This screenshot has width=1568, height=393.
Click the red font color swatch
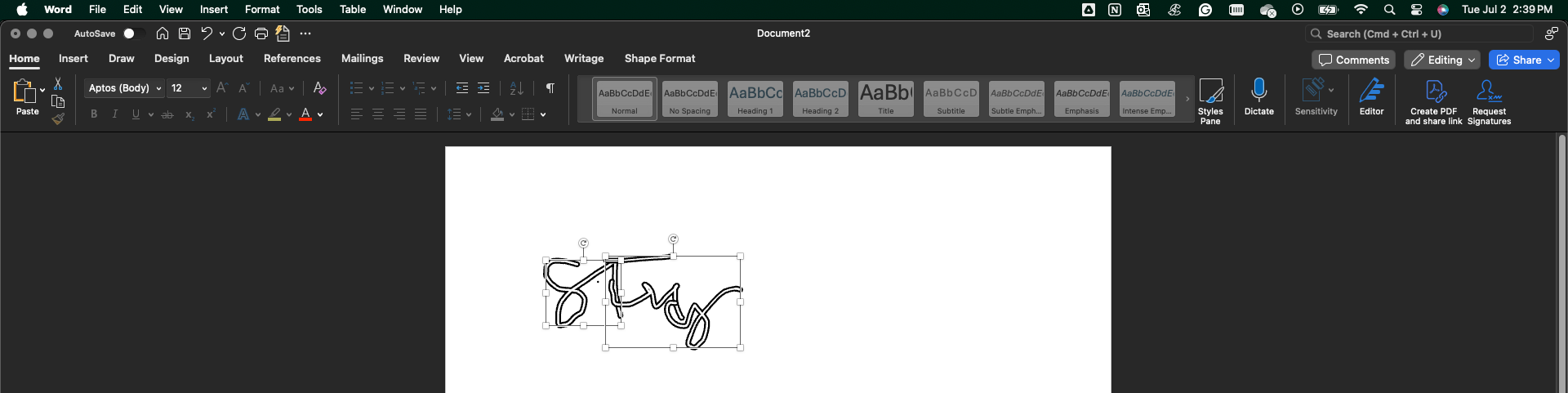click(x=305, y=114)
